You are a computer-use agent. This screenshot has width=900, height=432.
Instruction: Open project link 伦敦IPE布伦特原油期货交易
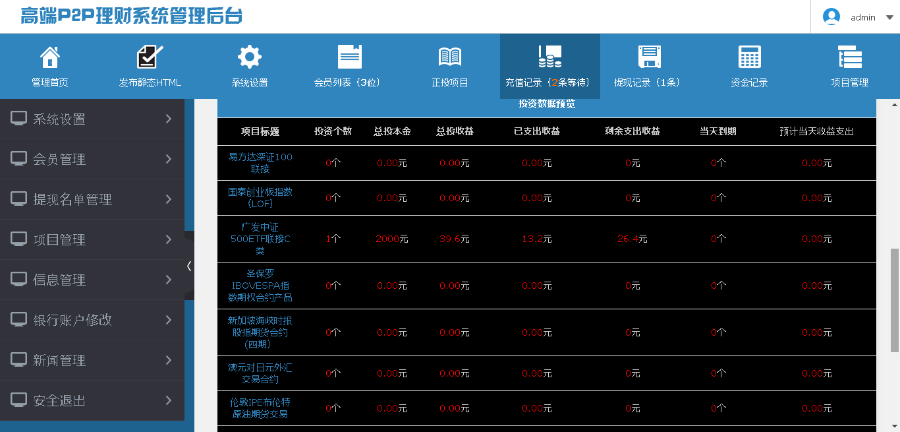pyautogui.click(x=260, y=407)
